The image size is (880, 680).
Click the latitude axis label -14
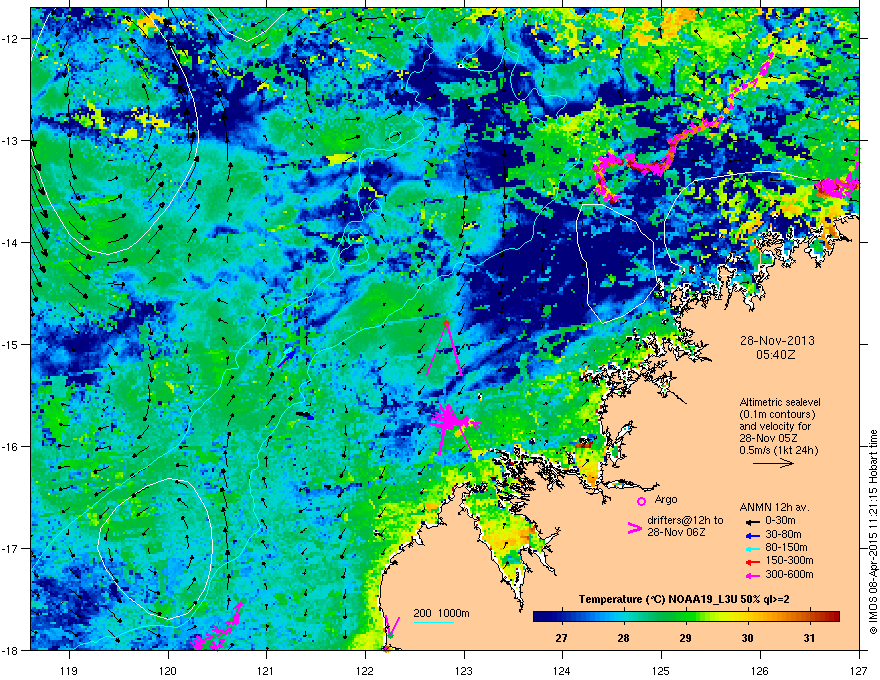coord(10,242)
